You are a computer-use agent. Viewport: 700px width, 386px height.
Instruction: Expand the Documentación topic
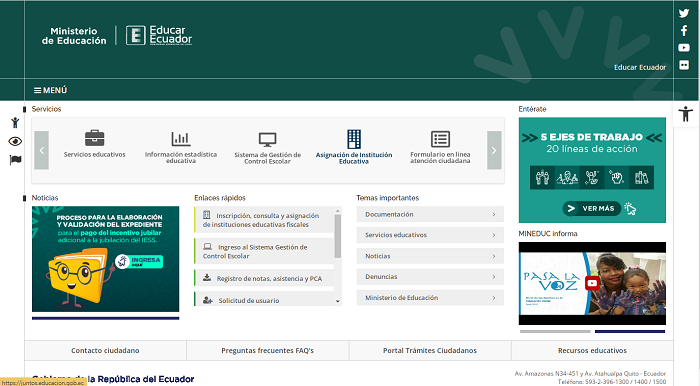[430, 214]
